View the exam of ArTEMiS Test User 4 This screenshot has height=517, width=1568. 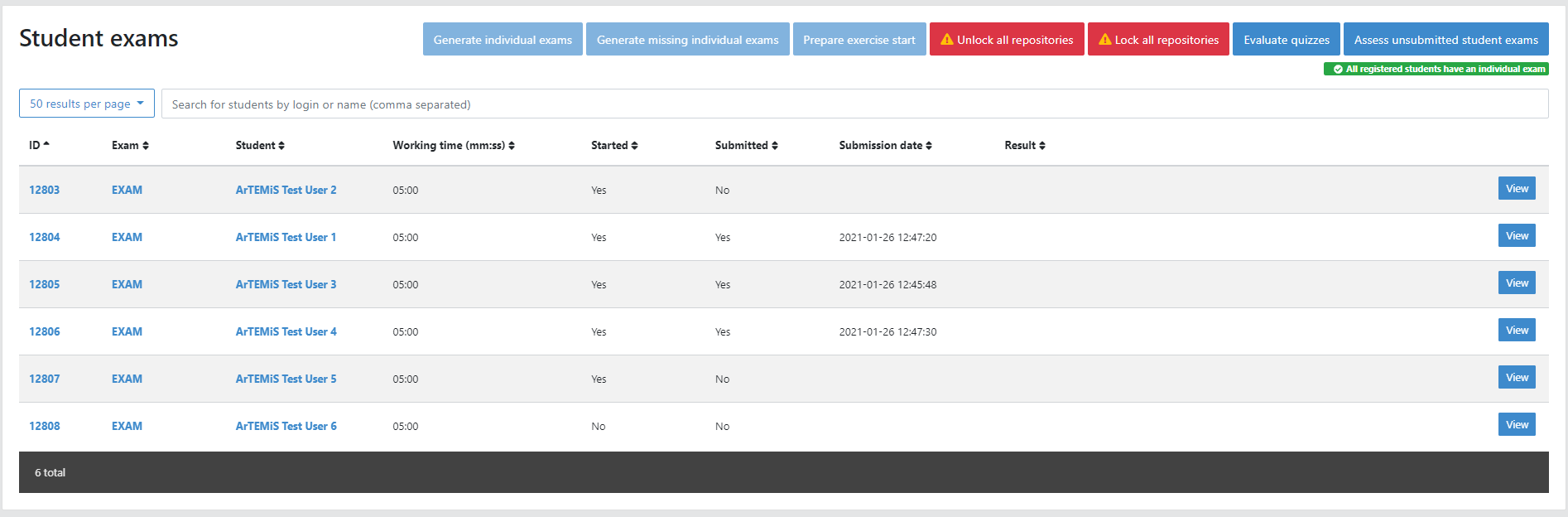pos(1517,330)
